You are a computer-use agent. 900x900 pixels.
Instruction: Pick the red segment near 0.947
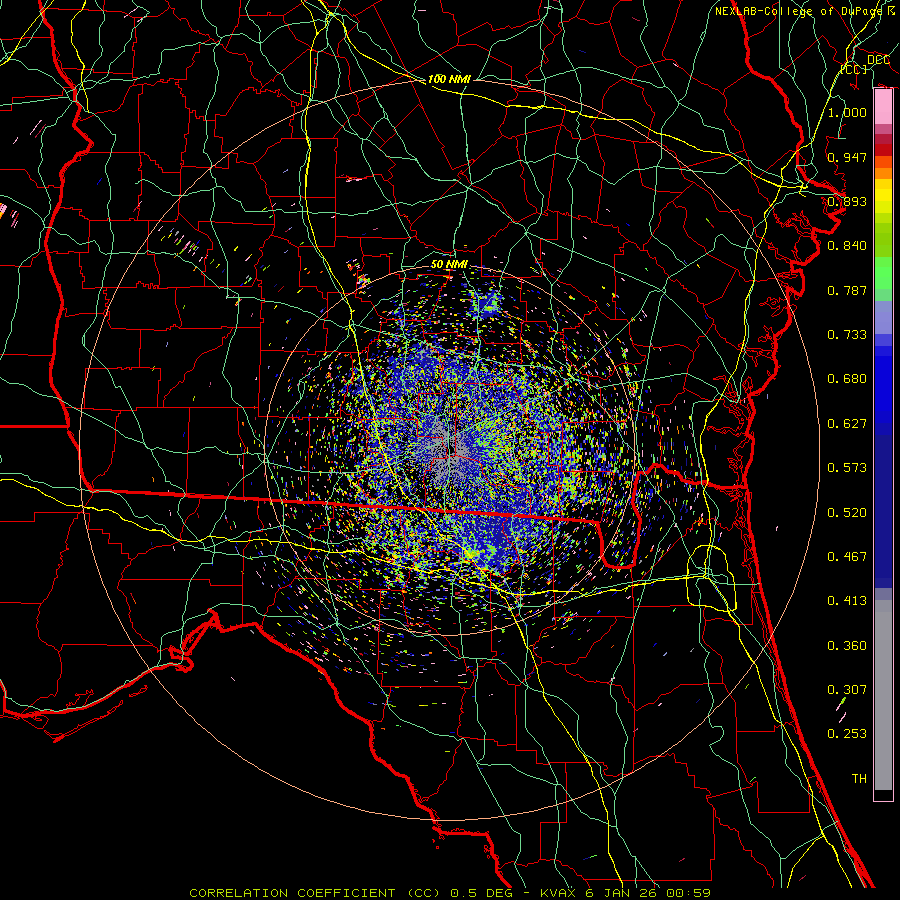click(883, 150)
